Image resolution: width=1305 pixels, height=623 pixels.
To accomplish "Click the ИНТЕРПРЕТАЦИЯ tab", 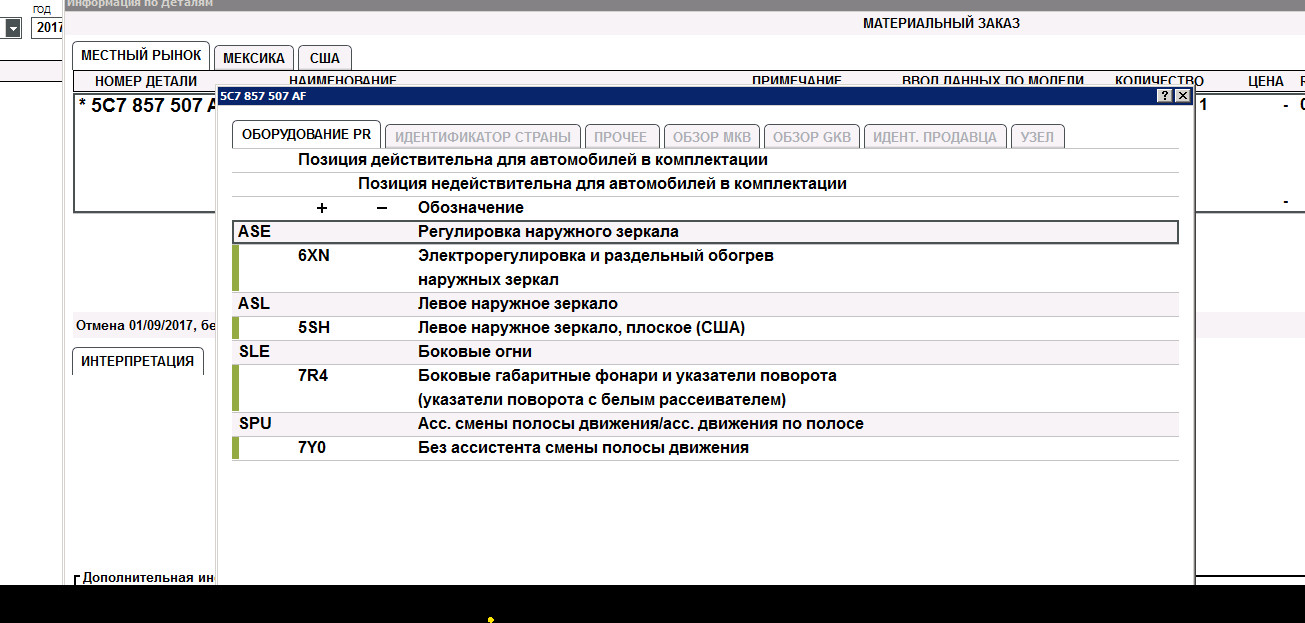I will point(138,361).
